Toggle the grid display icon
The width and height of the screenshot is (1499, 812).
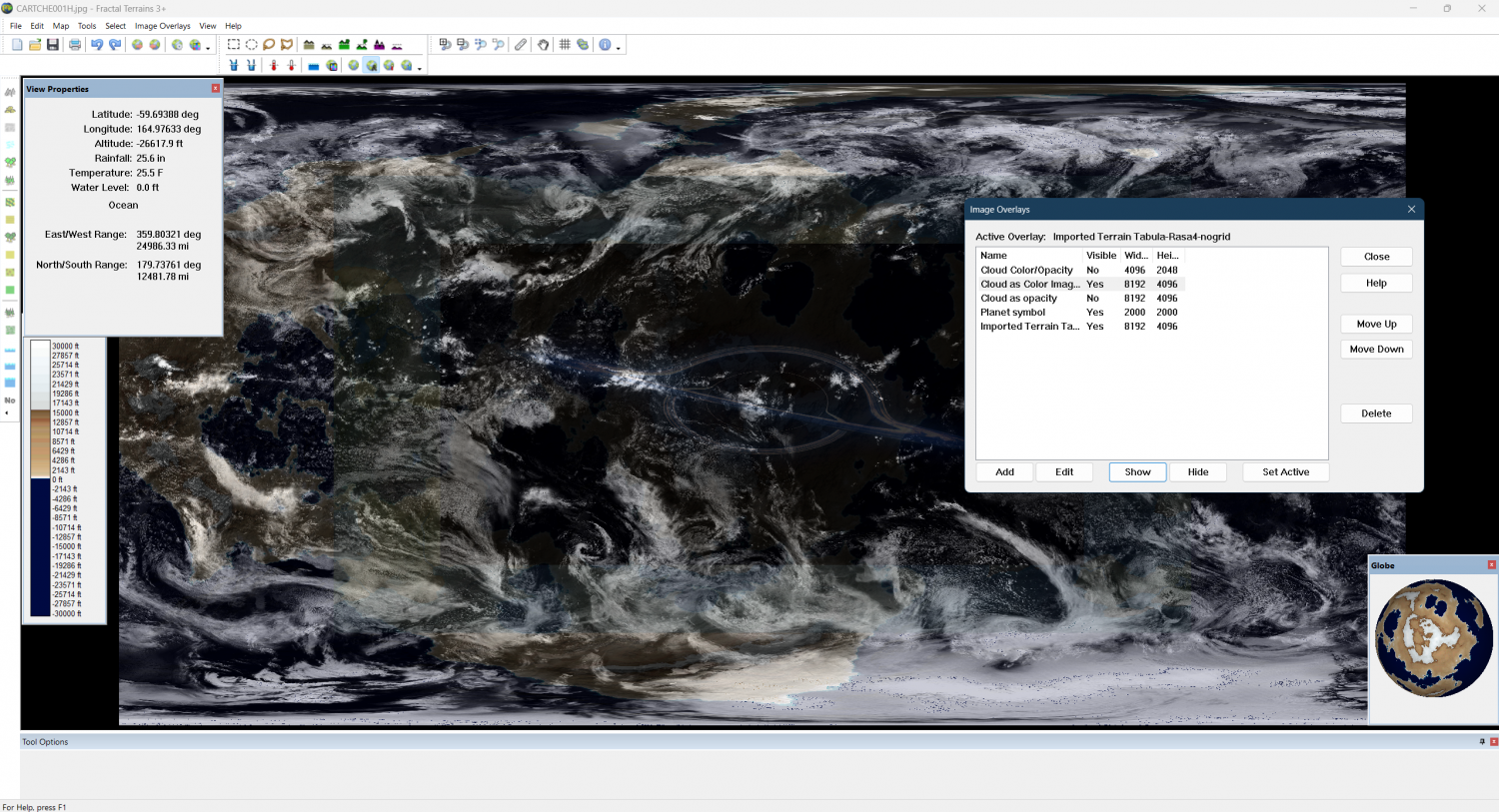[565, 45]
